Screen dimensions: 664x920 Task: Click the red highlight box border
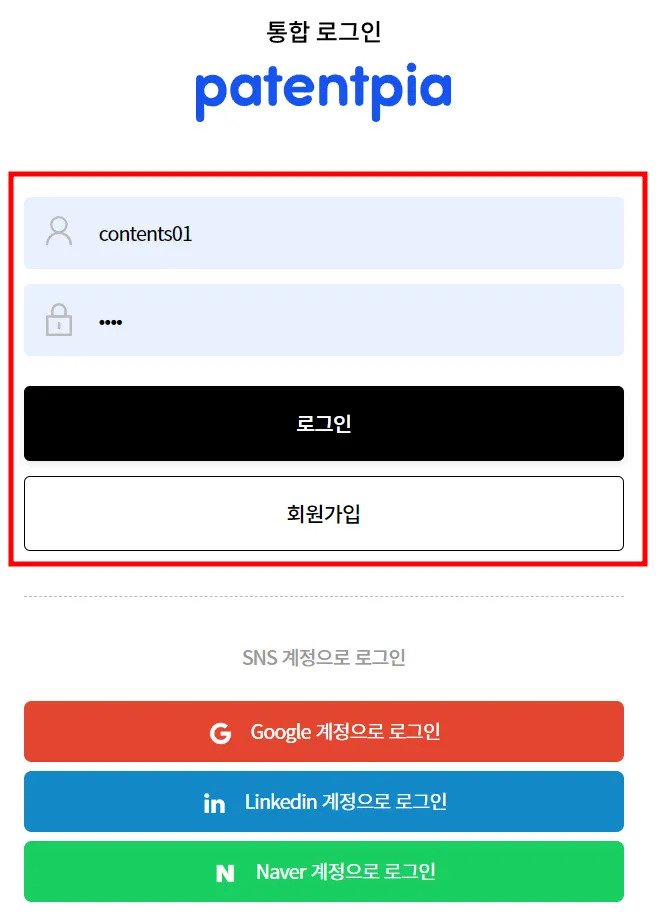328,173
